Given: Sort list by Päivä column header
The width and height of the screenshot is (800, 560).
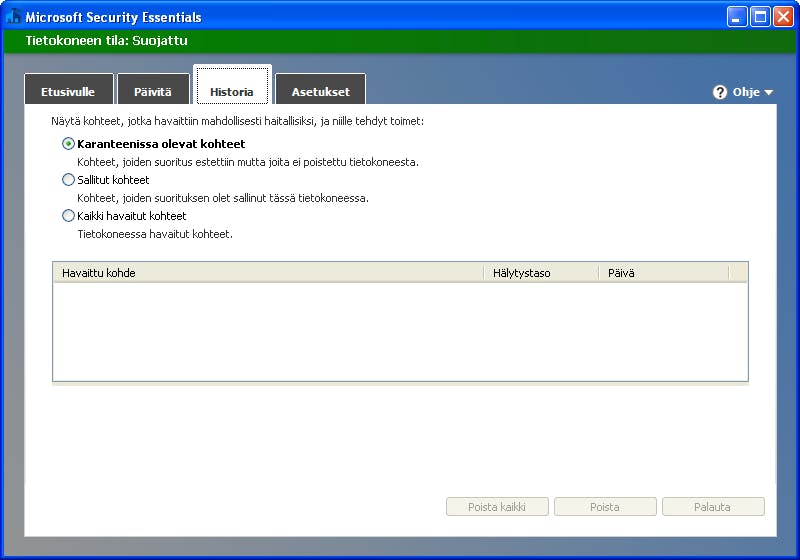Looking at the screenshot, I should tap(663, 273).
